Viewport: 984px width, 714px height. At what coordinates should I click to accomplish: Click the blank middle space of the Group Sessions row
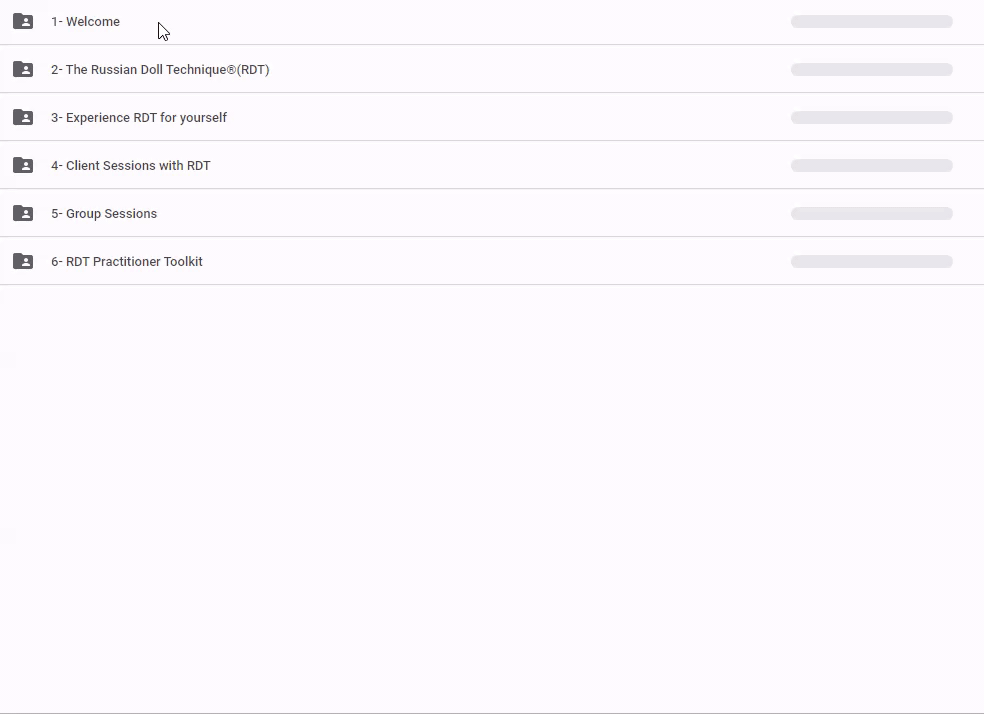tap(480, 213)
